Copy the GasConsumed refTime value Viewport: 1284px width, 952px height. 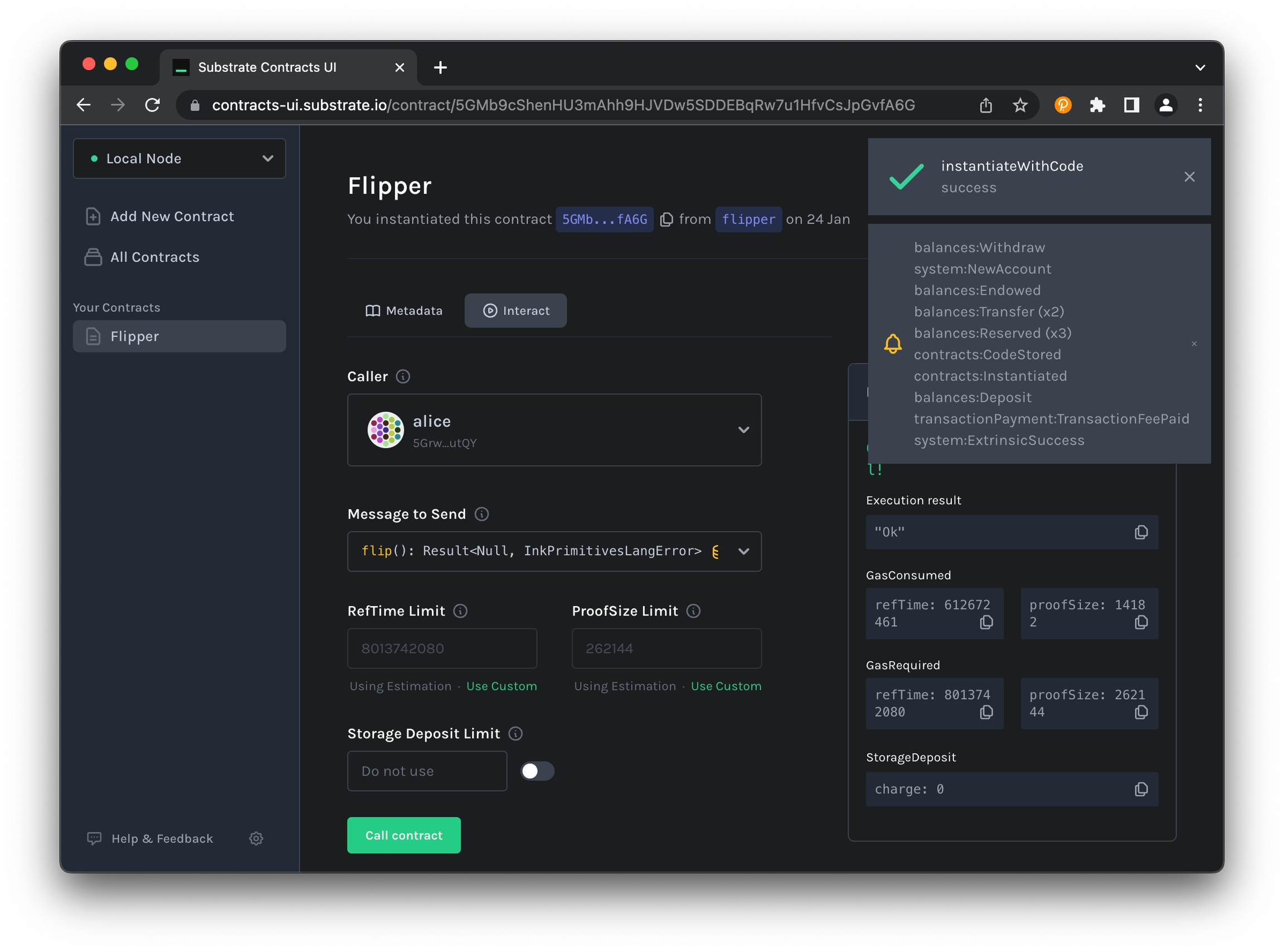(986, 622)
